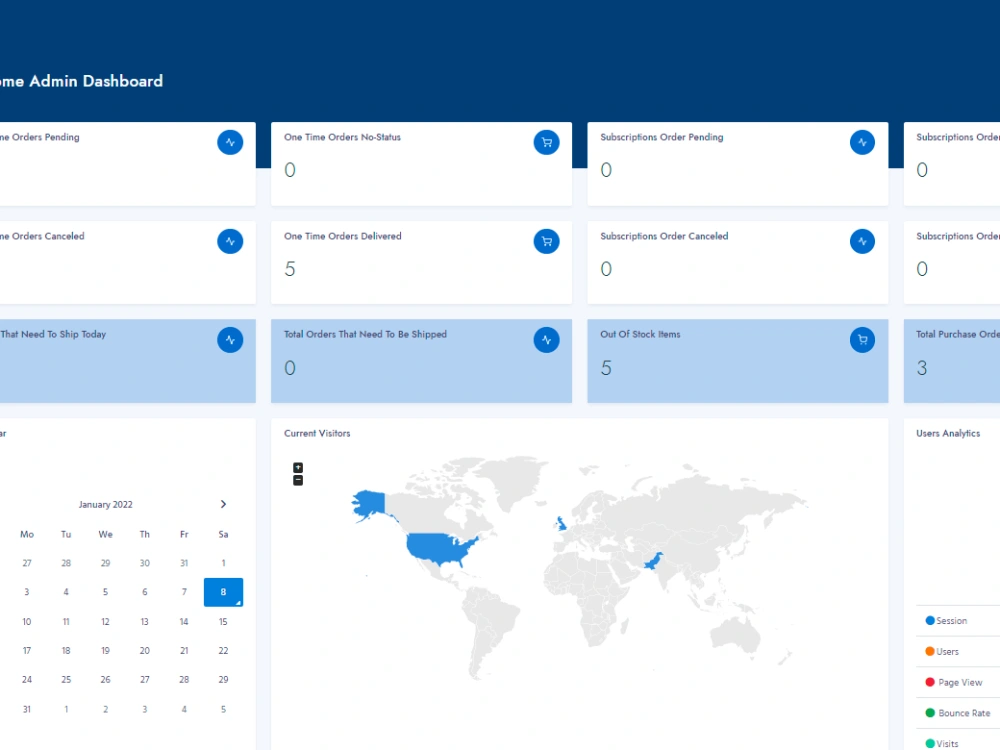Click the January 2022 month header
The height and width of the screenshot is (750, 1000).
click(x=105, y=504)
